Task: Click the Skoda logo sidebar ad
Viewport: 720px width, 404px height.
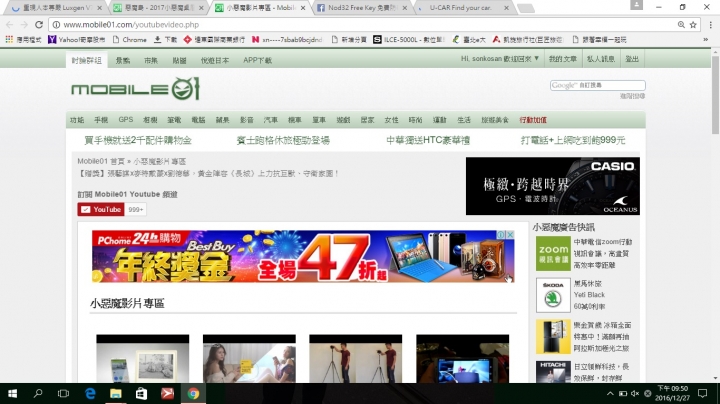Action: (553, 295)
